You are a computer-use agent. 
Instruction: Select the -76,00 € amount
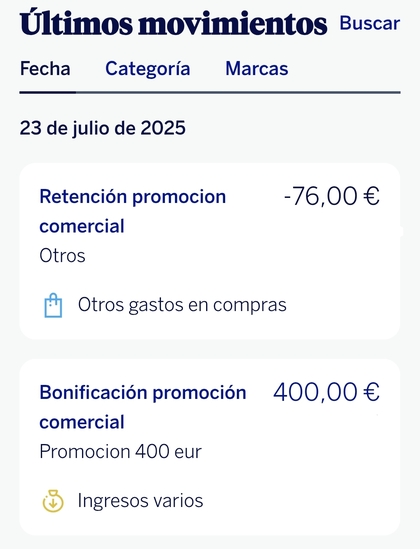click(x=331, y=196)
